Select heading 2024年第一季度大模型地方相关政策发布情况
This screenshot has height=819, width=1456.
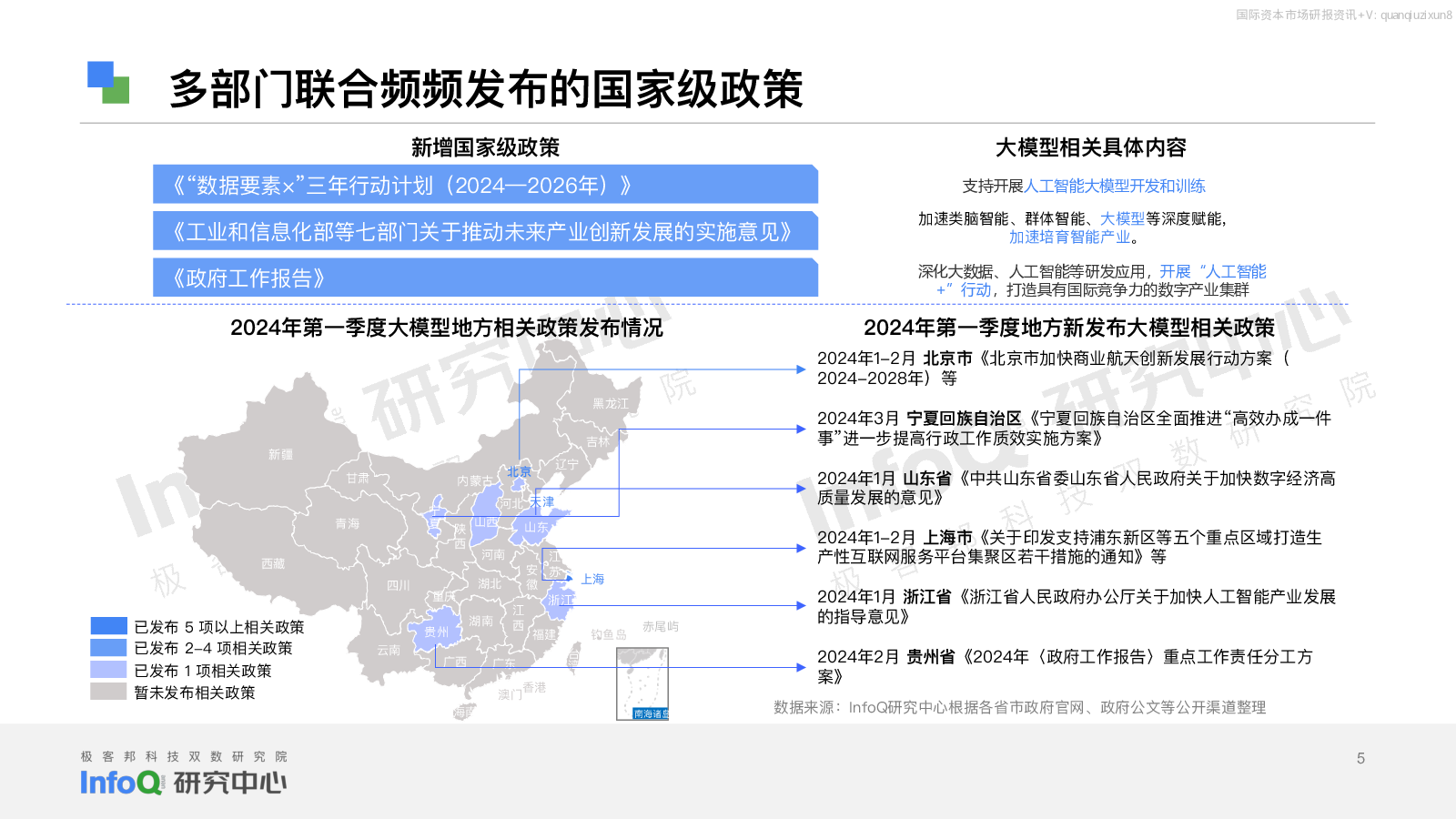446,328
